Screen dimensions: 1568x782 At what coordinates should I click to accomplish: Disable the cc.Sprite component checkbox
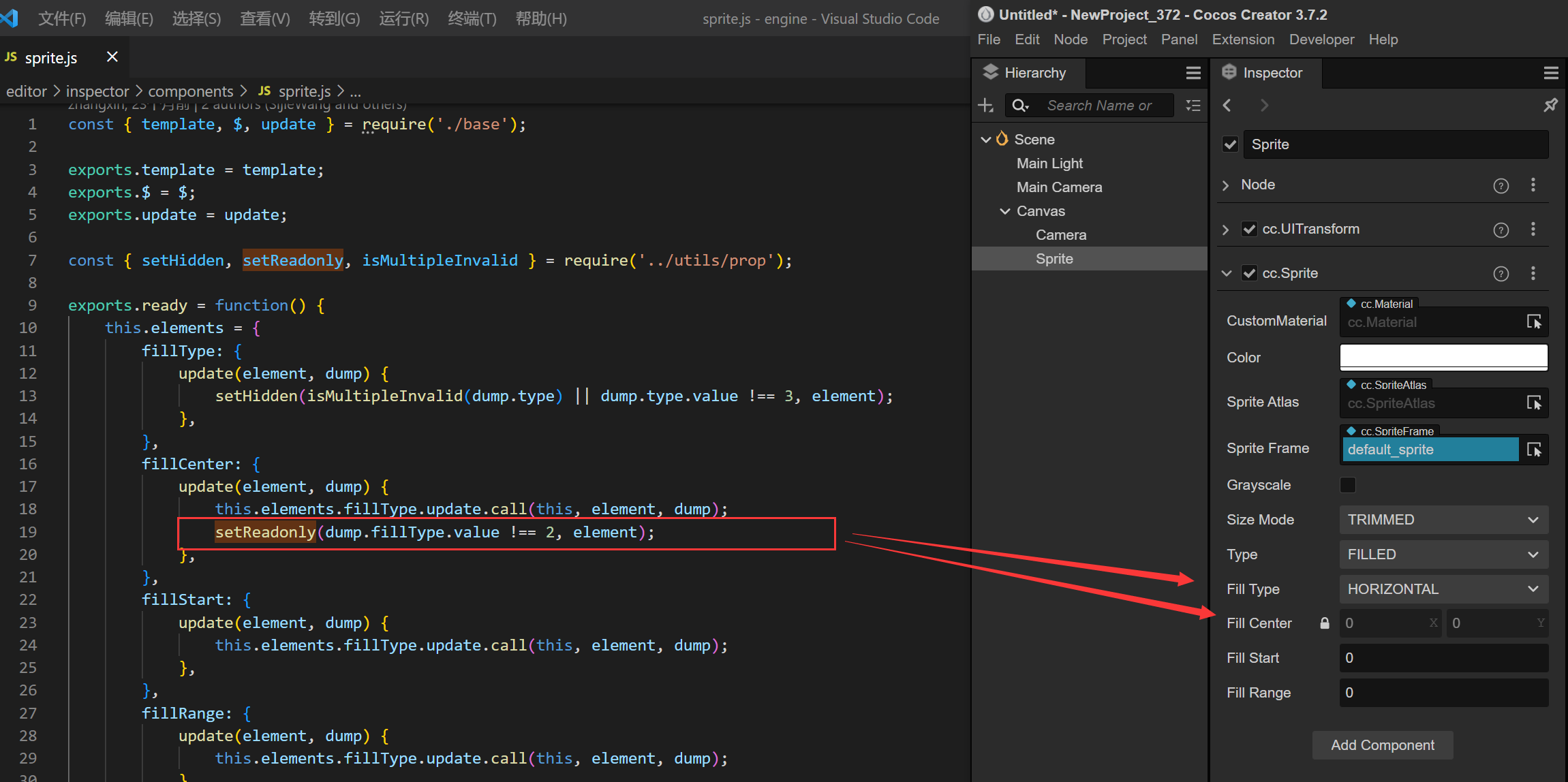coord(1249,274)
